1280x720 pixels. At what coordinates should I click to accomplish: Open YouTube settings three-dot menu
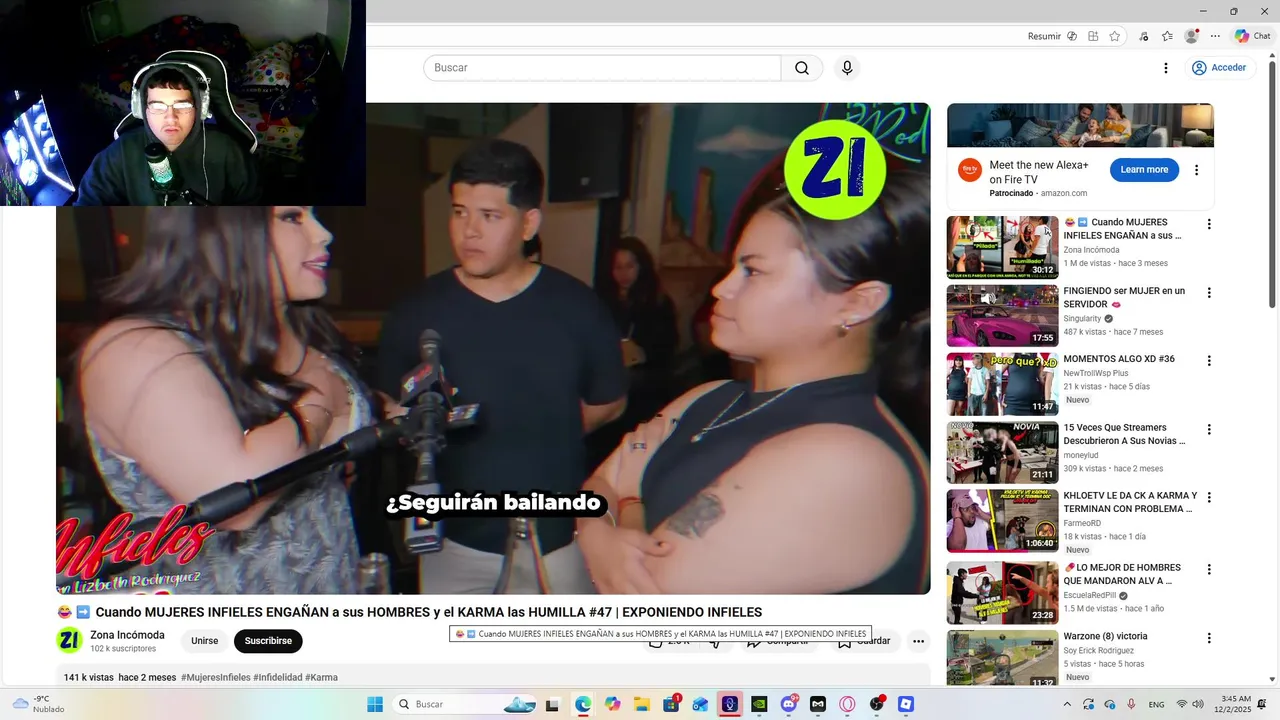coord(1165,68)
